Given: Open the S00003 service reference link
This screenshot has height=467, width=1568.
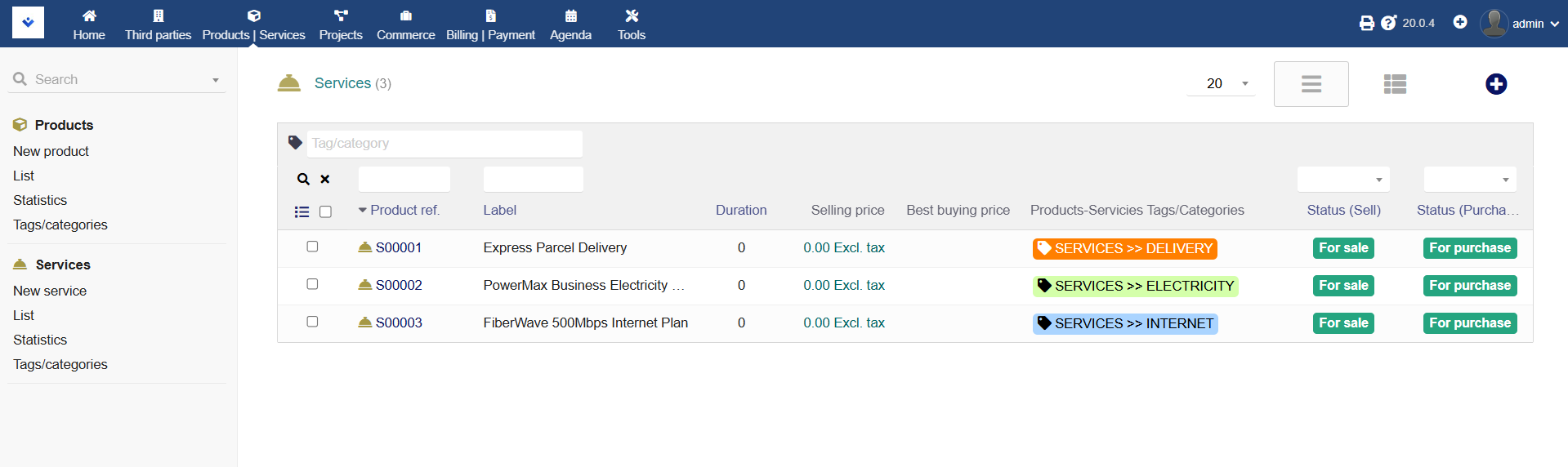Looking at the screenshot, I should pos(398,322).
